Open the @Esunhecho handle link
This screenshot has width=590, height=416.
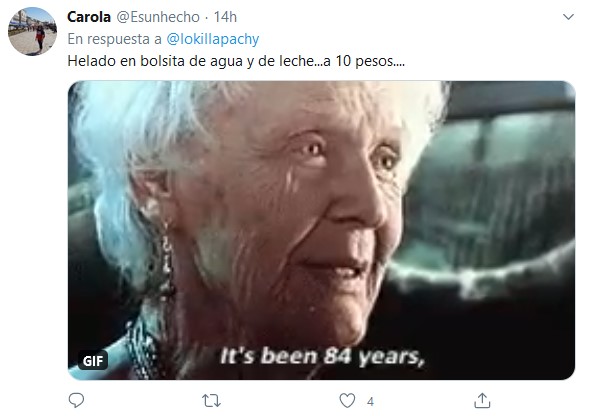pyautogui.click(x=158, y=17)
